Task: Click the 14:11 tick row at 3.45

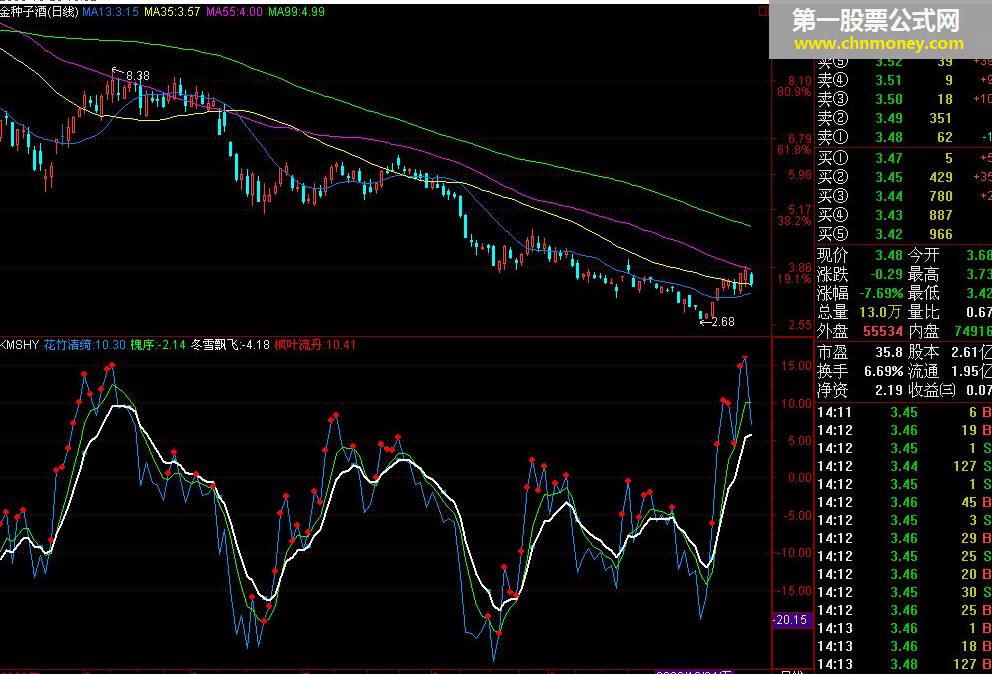Action: pyautogui.click(x=903, y=413)
